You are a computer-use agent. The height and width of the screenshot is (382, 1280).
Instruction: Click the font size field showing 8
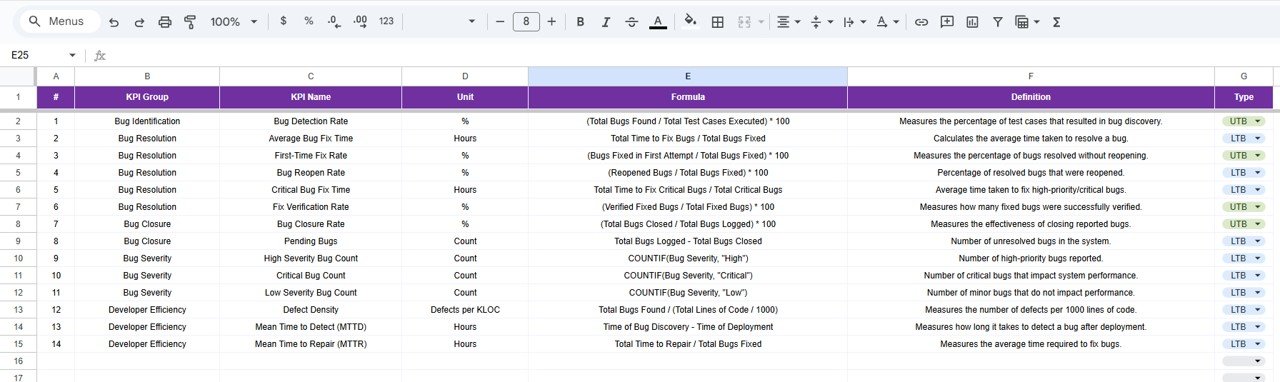[x=526, y=21]
